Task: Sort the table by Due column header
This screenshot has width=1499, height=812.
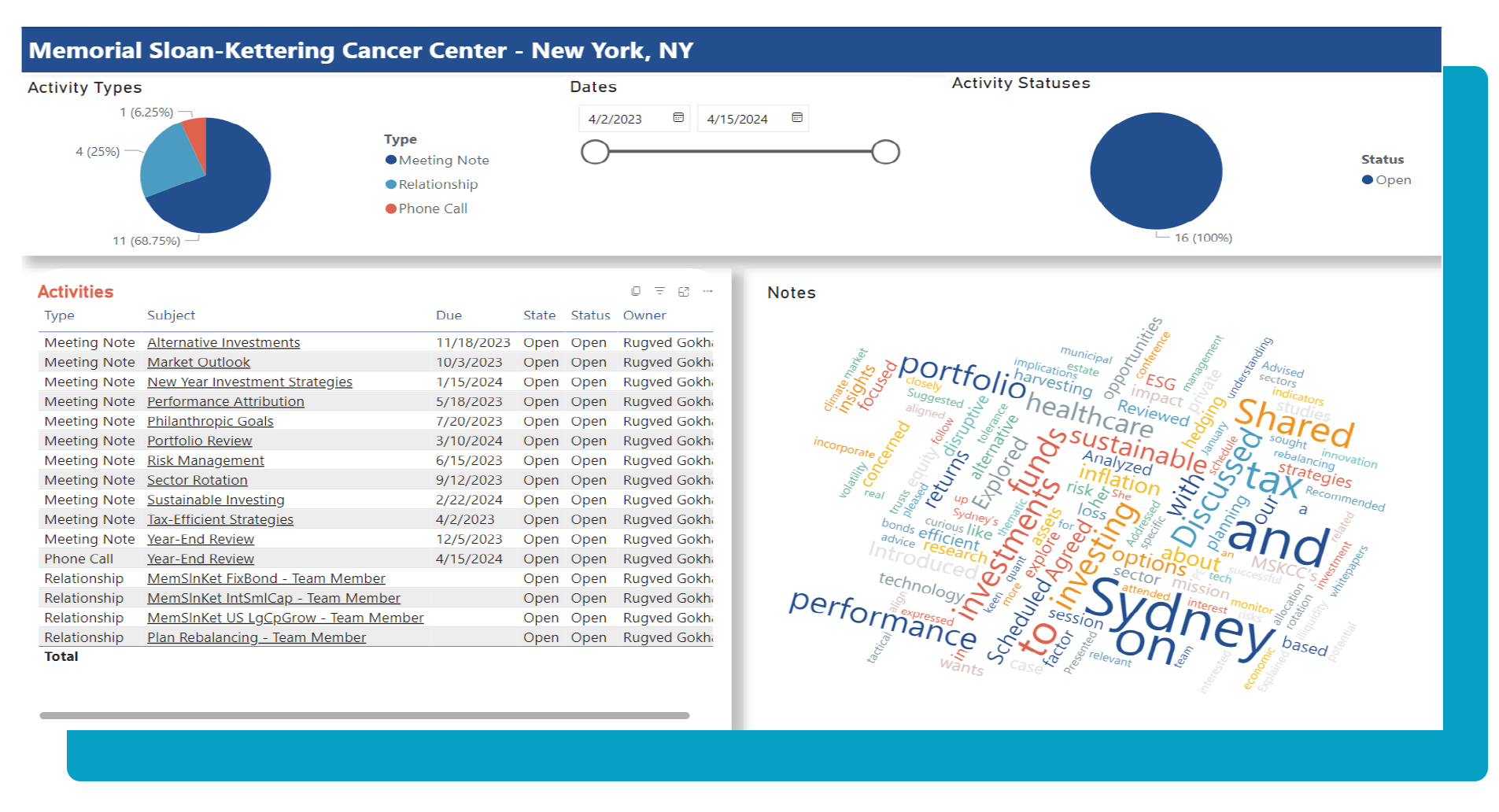Action: coord(449,316)
